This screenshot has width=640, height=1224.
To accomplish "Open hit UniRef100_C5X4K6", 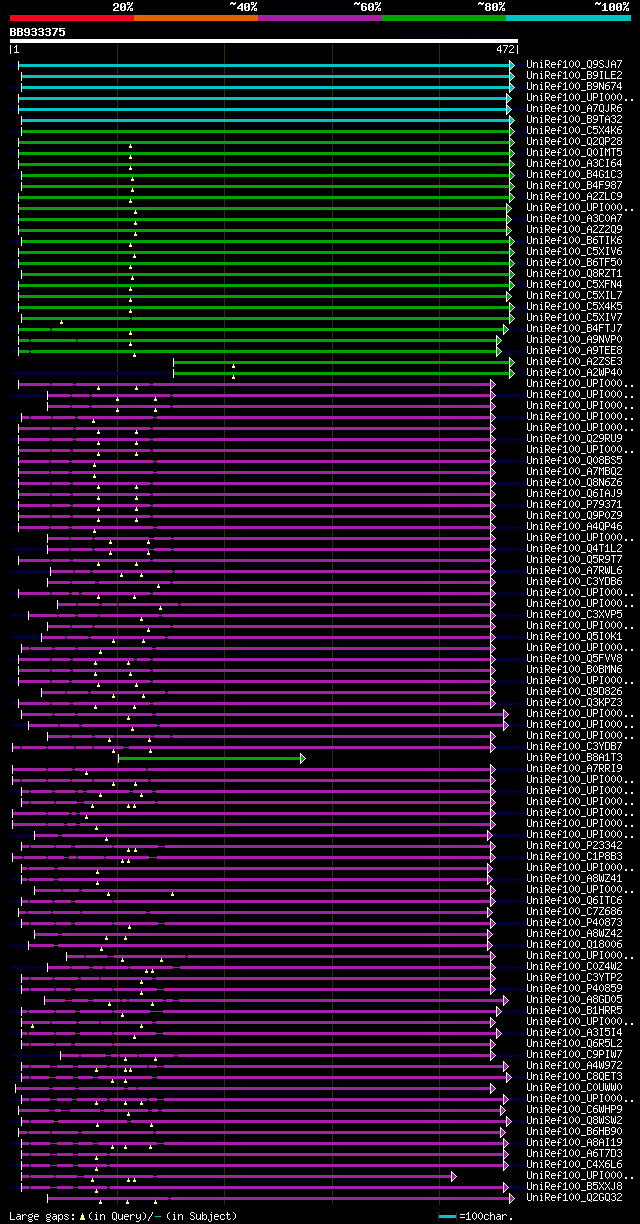I will point(574,131).
